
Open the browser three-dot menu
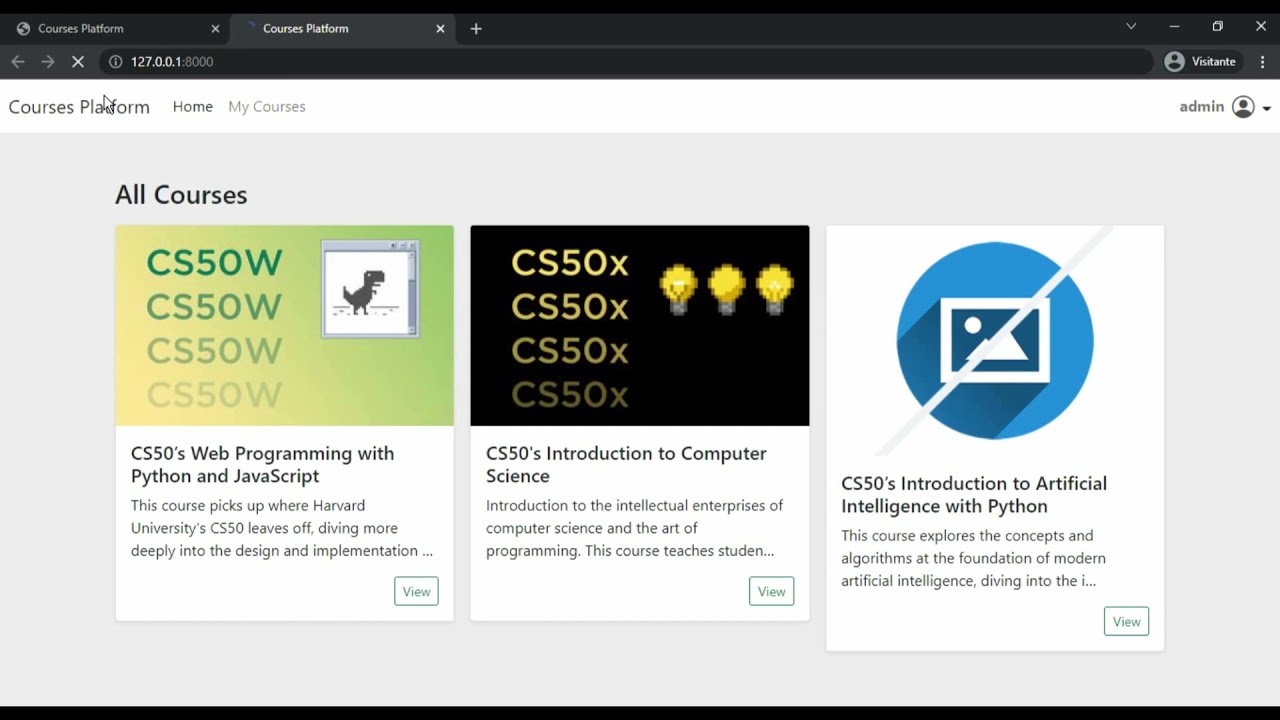1263,62
